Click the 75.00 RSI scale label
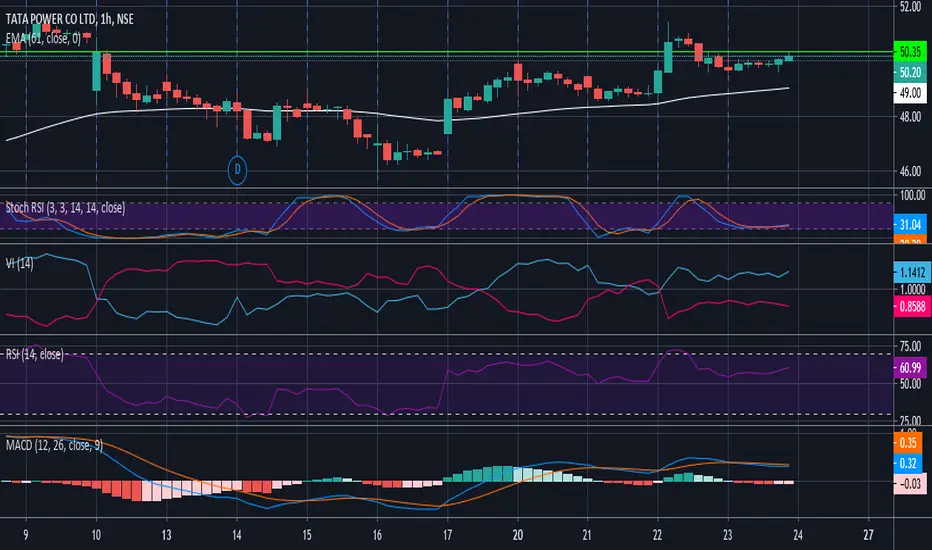The height and width of the screenshot is (550, 932). coord(910,347)
